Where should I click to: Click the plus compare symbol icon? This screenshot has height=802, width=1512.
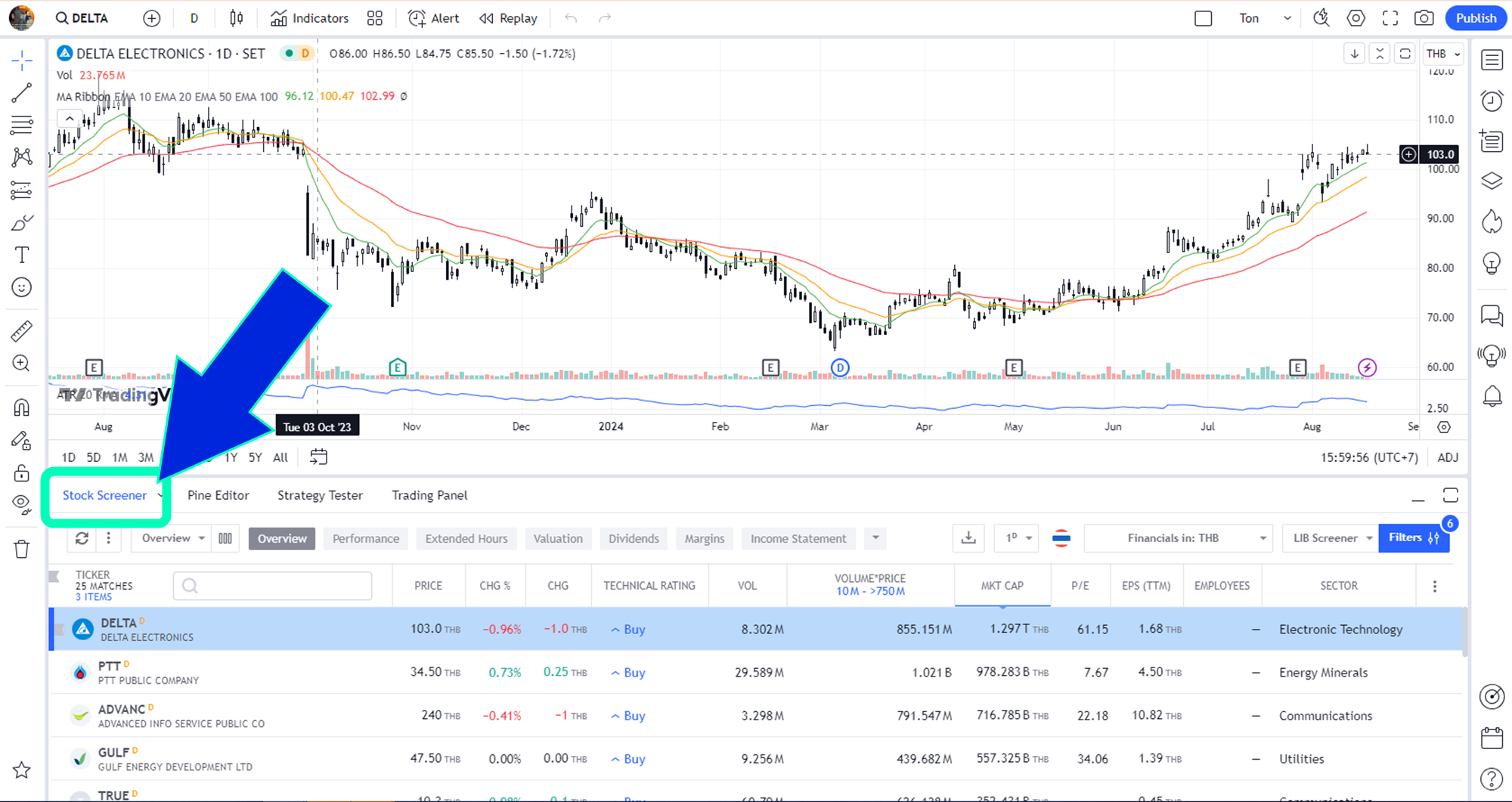pyautogui.click(x=152, y=18)
